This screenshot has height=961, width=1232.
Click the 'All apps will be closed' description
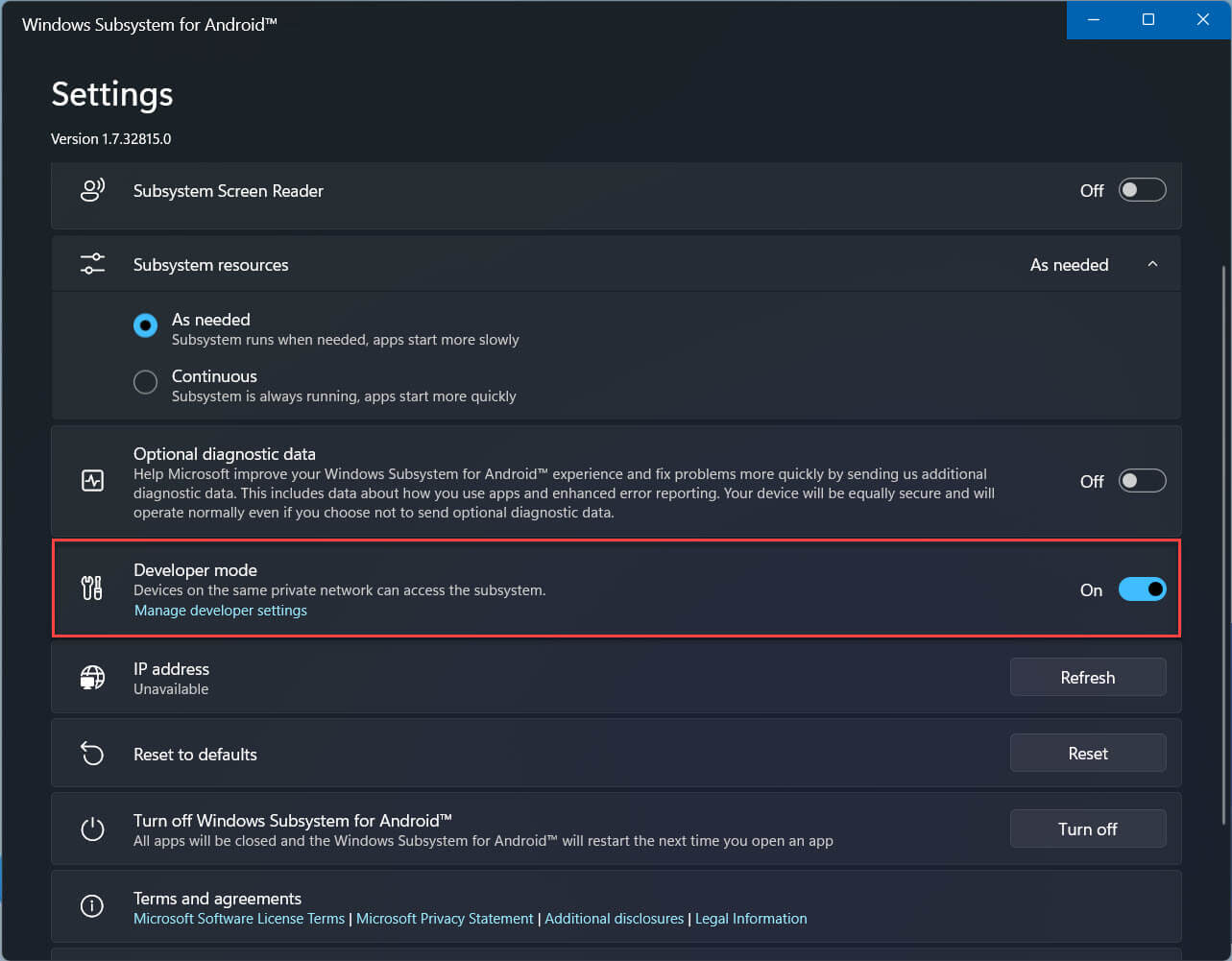[483, 841]
